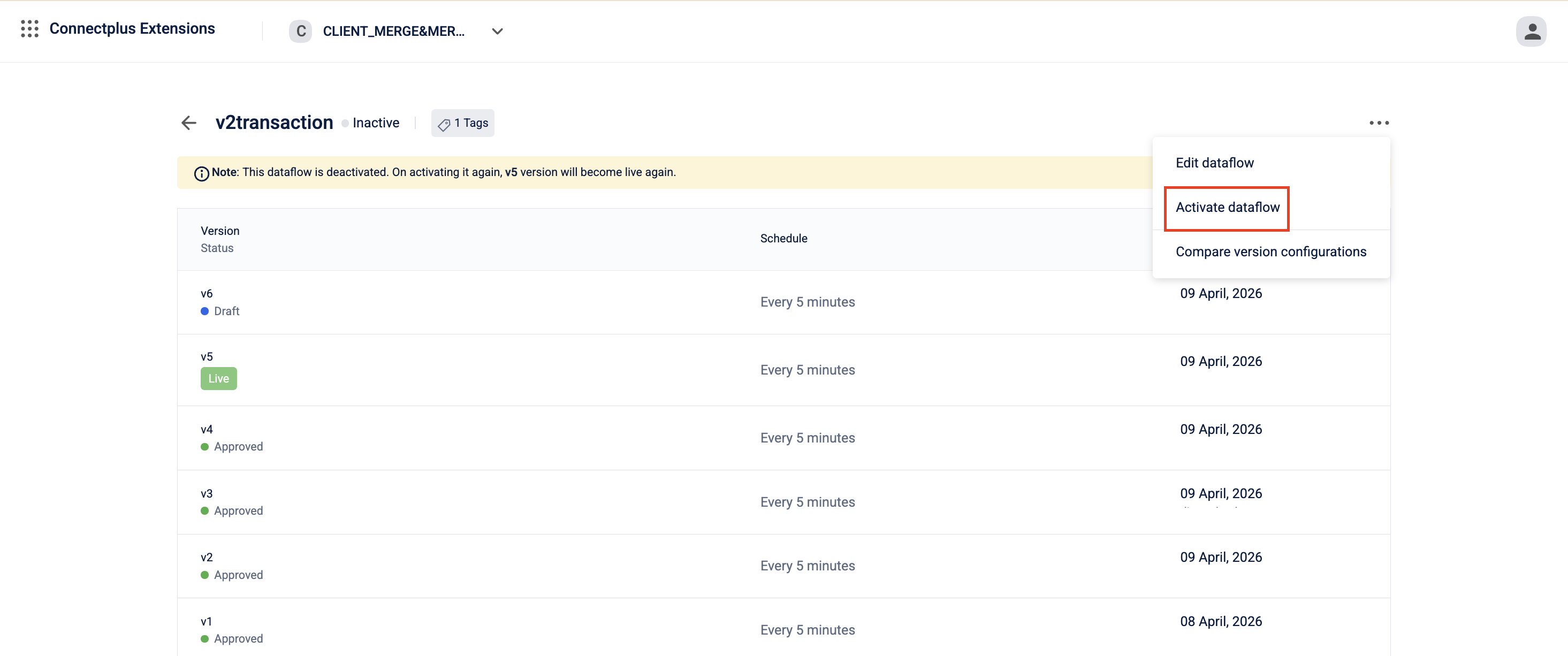1568x656 pixels.
Task: Click the green Live badge on v5
Action: point(218,378)
